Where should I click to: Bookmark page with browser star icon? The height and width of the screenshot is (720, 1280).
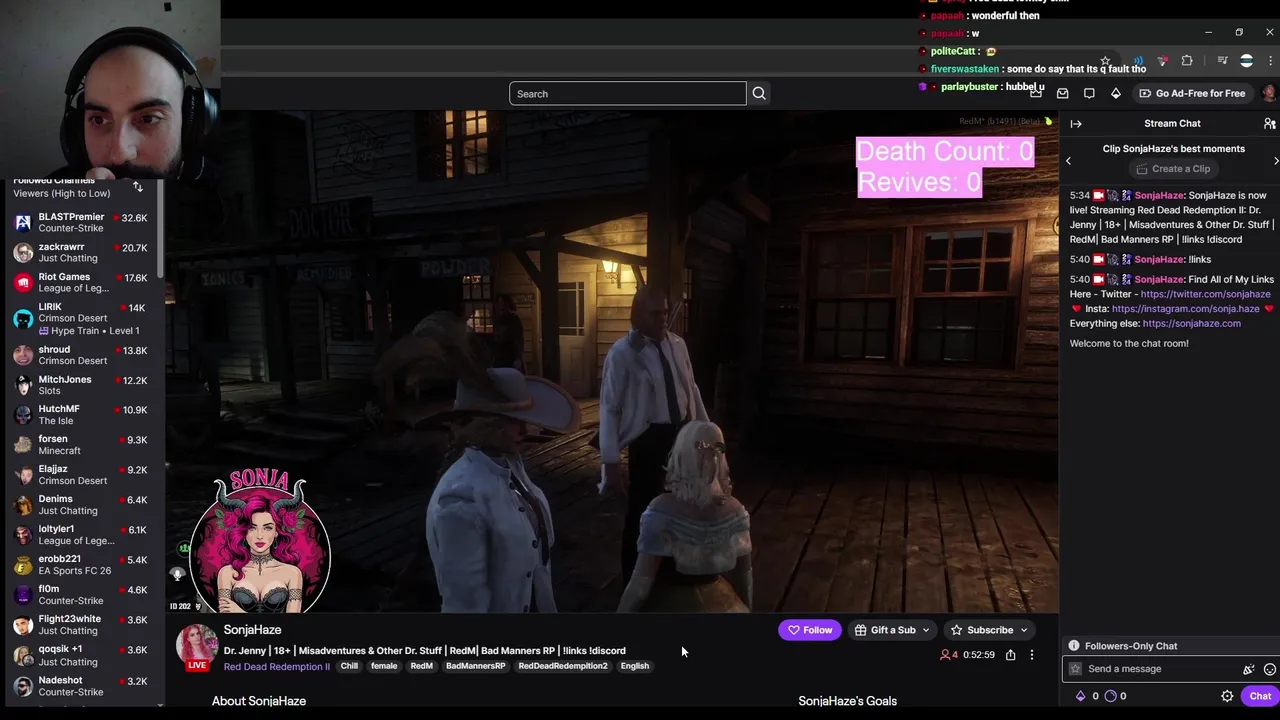(x=1105, y=60)
